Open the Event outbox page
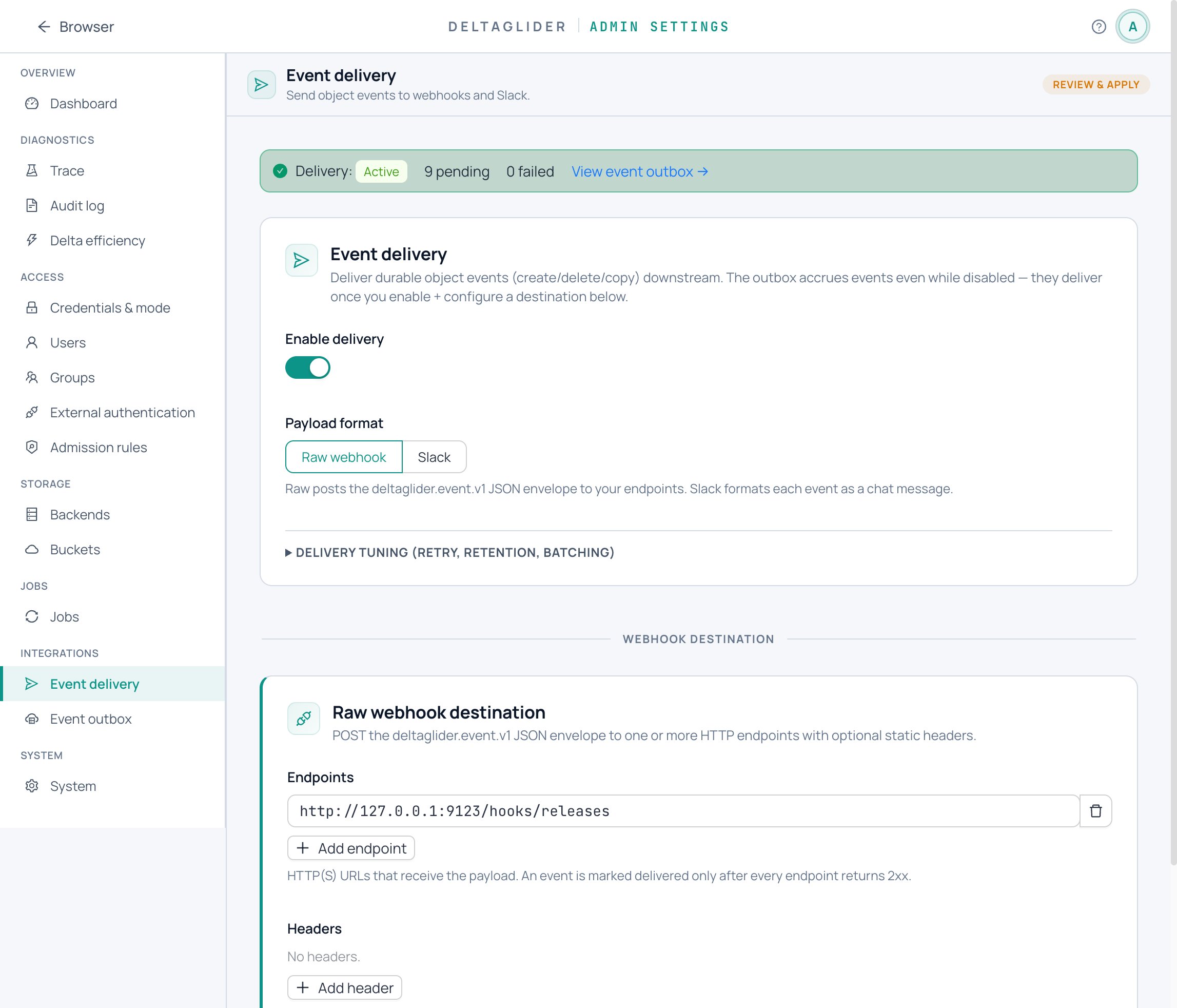The height and width of the screenshot is (1008, 1177). (x=112, y=719)
